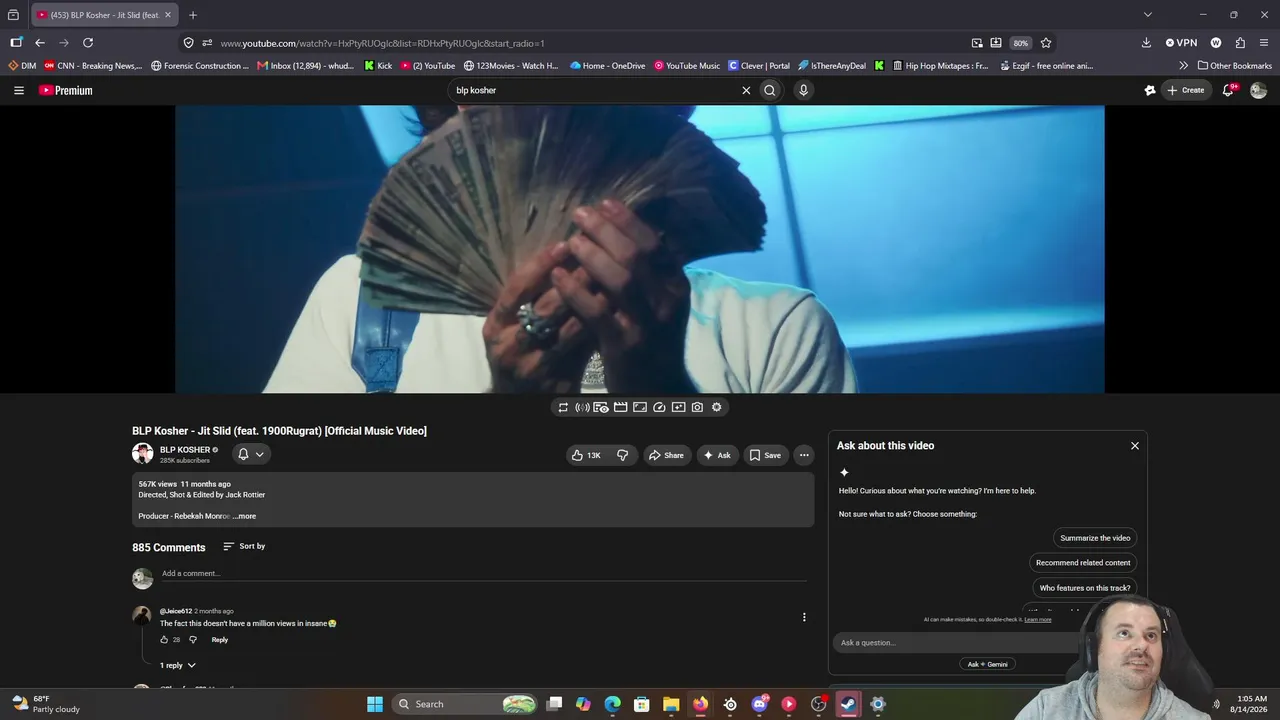
Task: Open a new browser tab
Action: click(x=193, y=15)
